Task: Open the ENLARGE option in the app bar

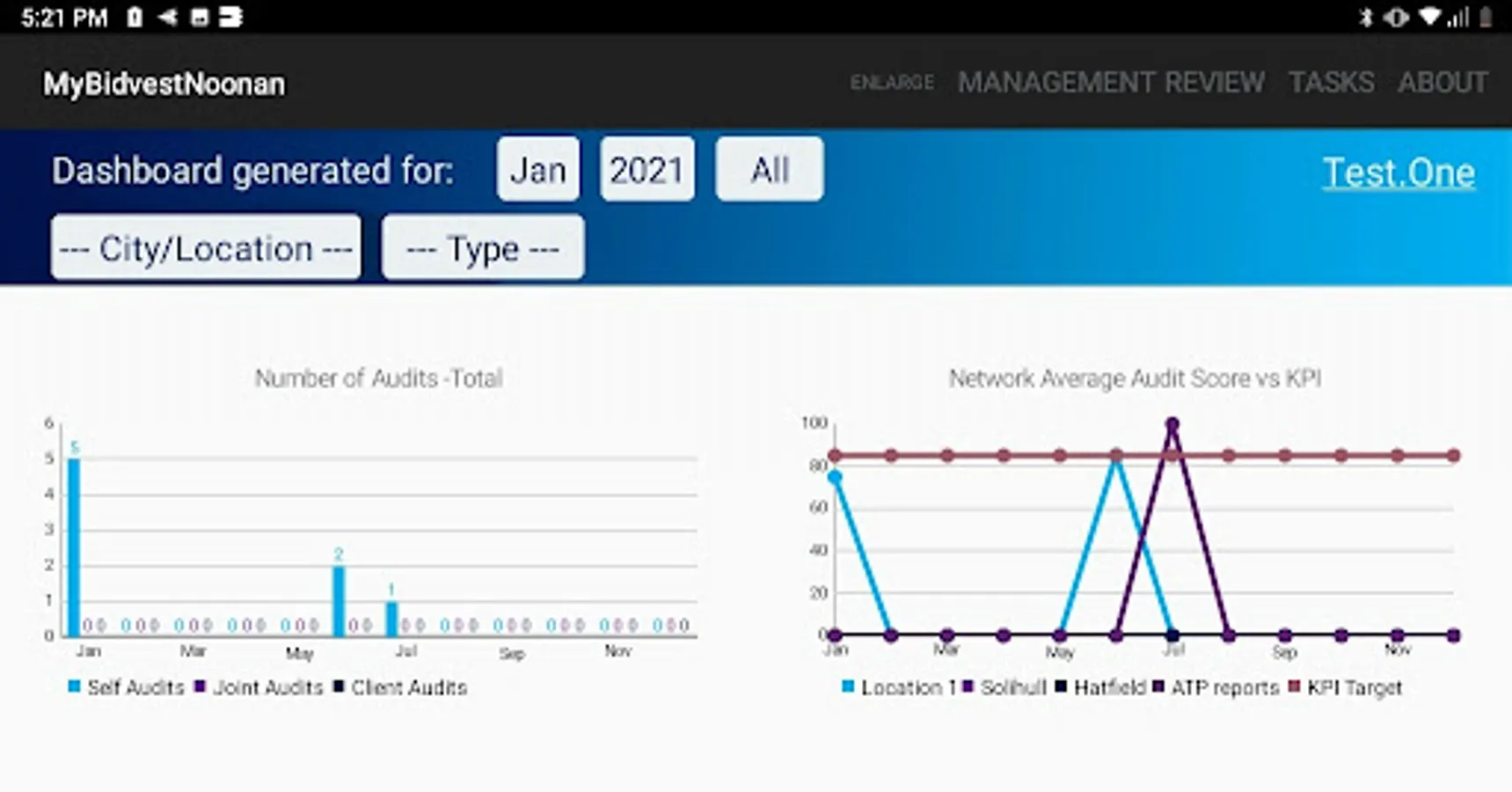Action: point(892,83)
